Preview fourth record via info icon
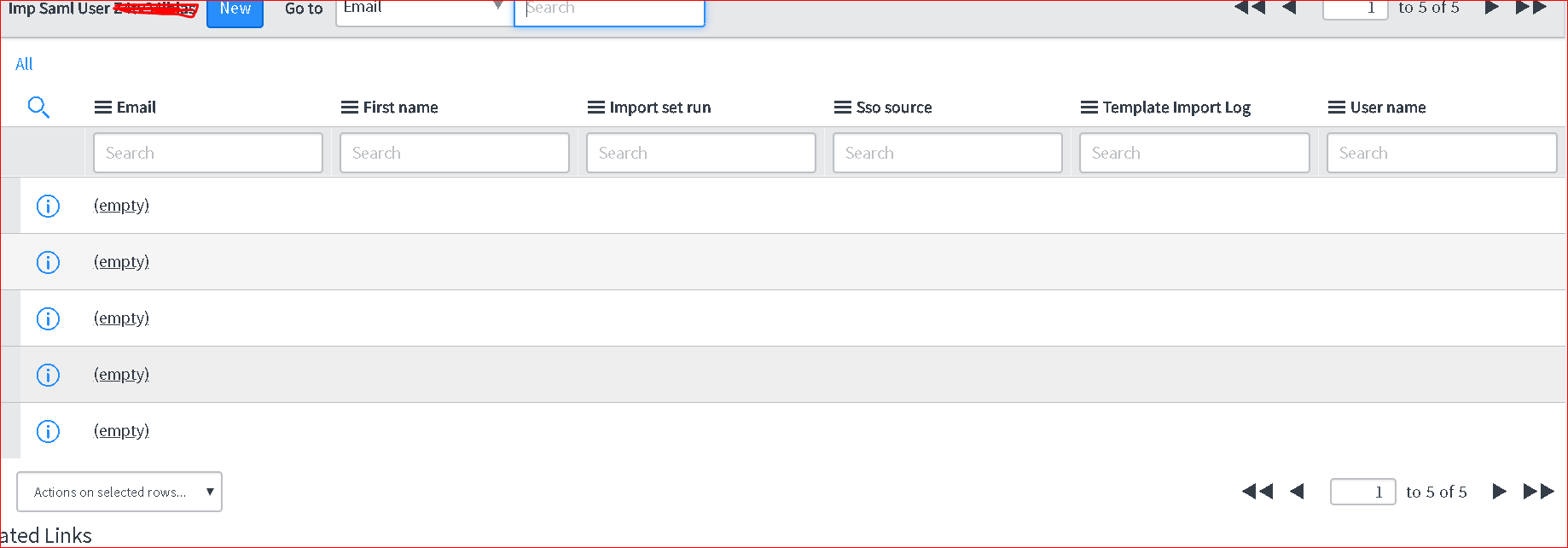This screenshot has height=548, width=1568. coord(48,375)
